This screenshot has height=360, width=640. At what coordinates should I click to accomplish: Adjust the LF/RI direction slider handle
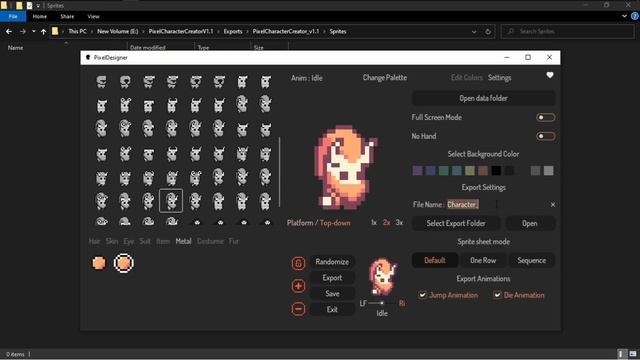382,303
